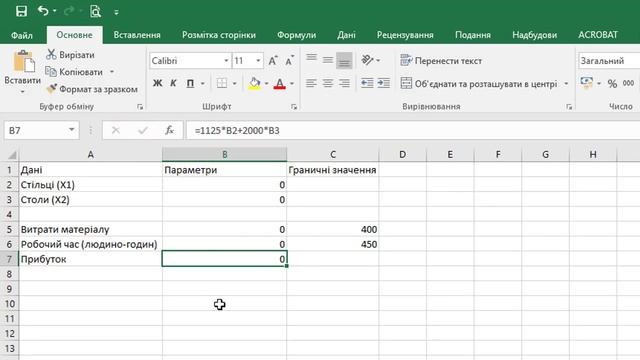Align cell text left

(x=311, y=83)
